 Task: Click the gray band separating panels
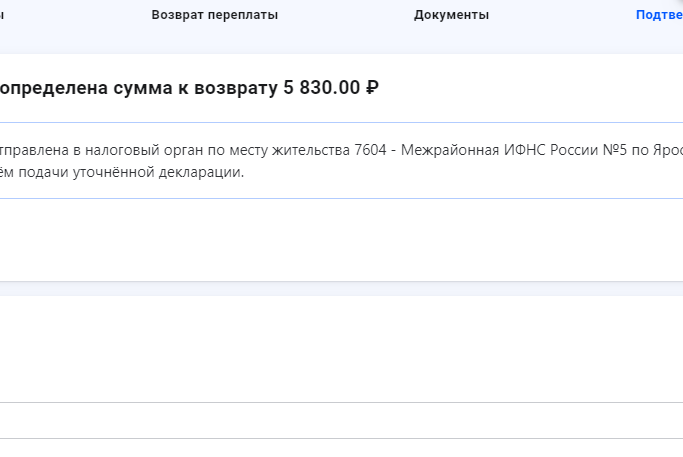tap(340, 289)
